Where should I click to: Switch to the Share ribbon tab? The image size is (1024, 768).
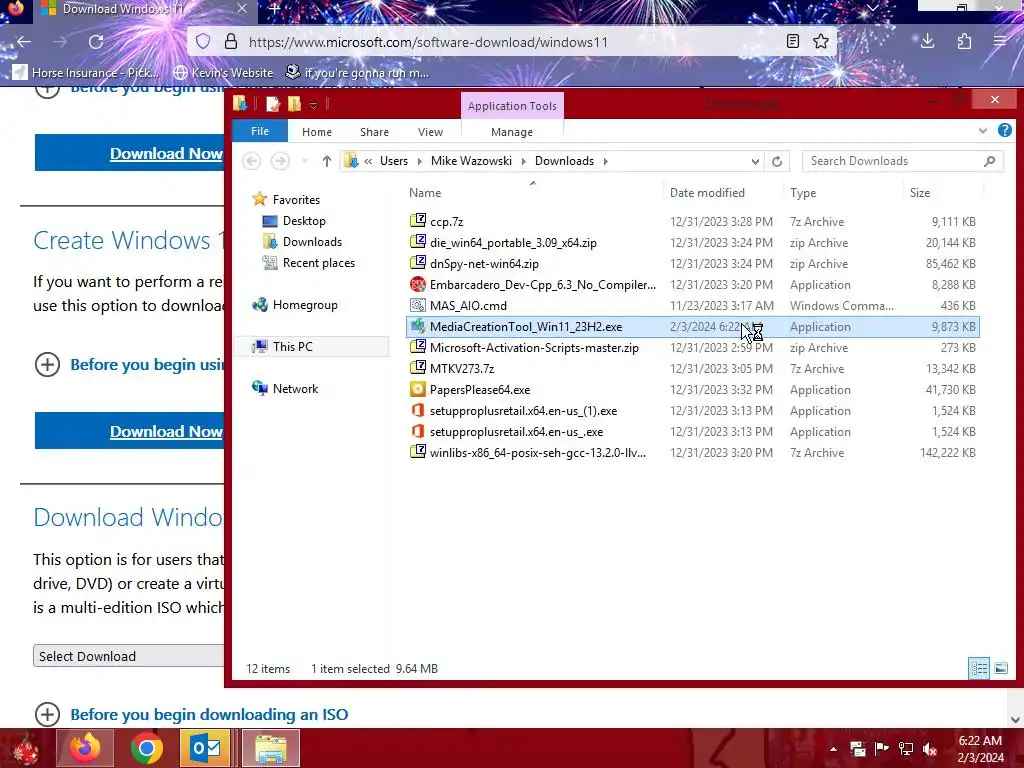(374, 132)
